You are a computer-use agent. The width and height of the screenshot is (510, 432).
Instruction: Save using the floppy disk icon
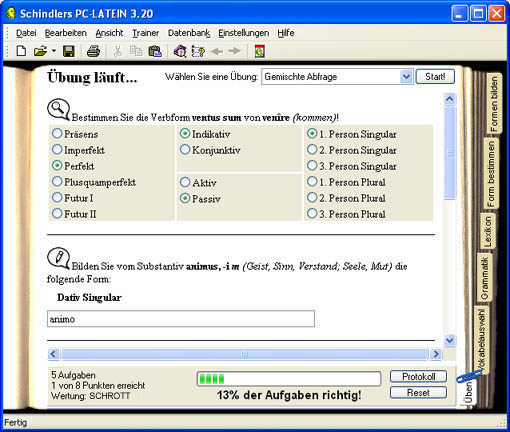[x=69, y=51]
